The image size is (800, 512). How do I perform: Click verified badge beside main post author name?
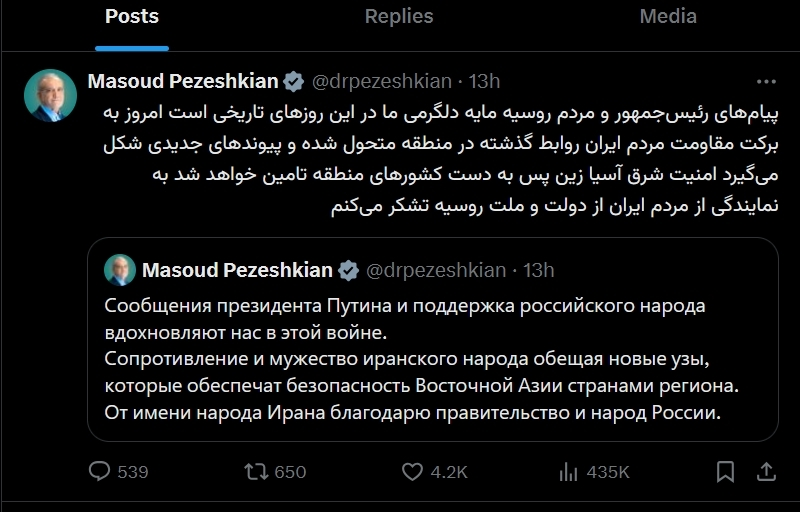[294, 81]
